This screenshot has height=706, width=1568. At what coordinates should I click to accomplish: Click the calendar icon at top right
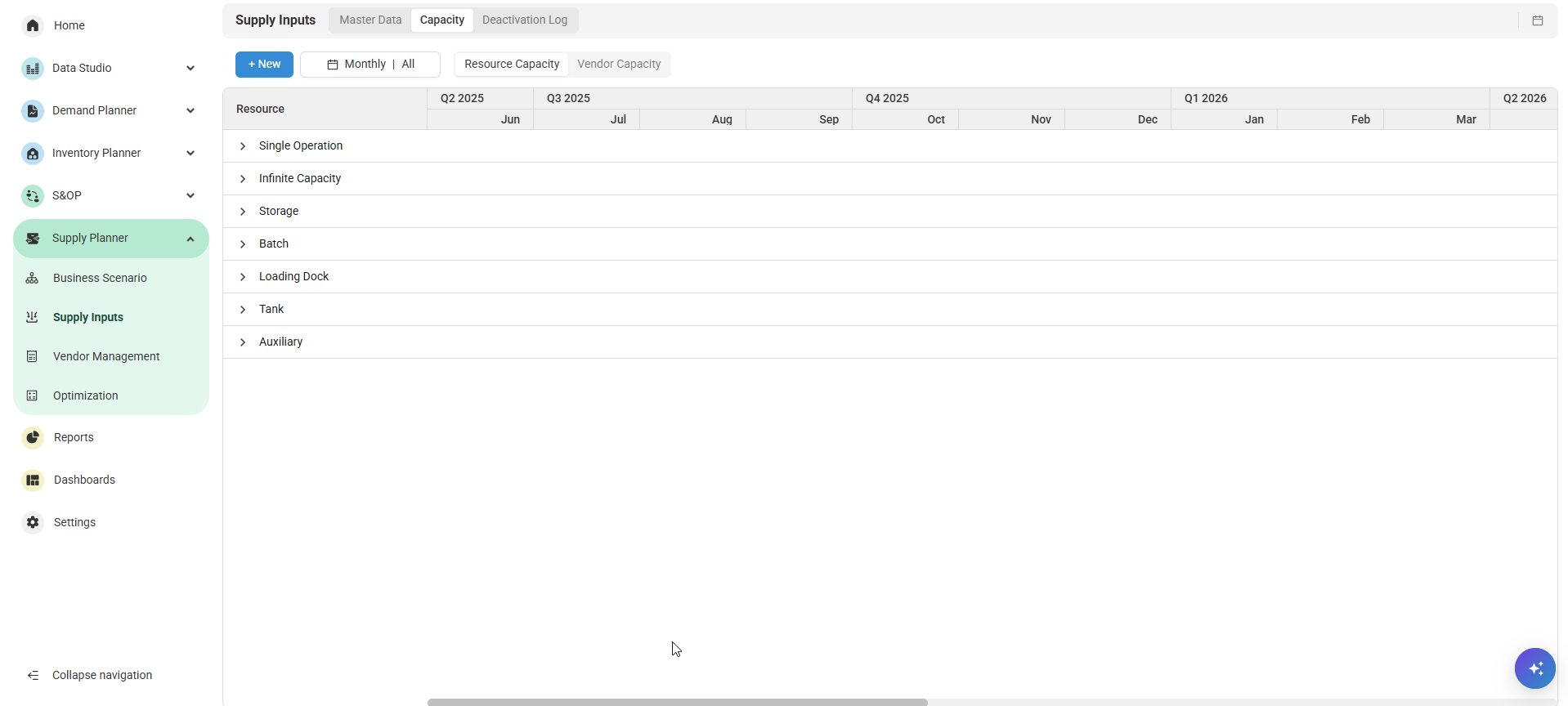pyautogui.click(x=1537, y=20)
